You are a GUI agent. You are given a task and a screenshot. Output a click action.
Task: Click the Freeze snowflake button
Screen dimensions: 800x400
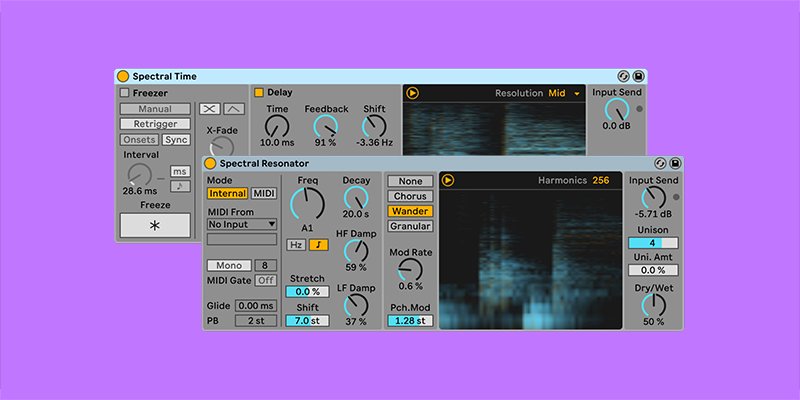coord(155,226)
